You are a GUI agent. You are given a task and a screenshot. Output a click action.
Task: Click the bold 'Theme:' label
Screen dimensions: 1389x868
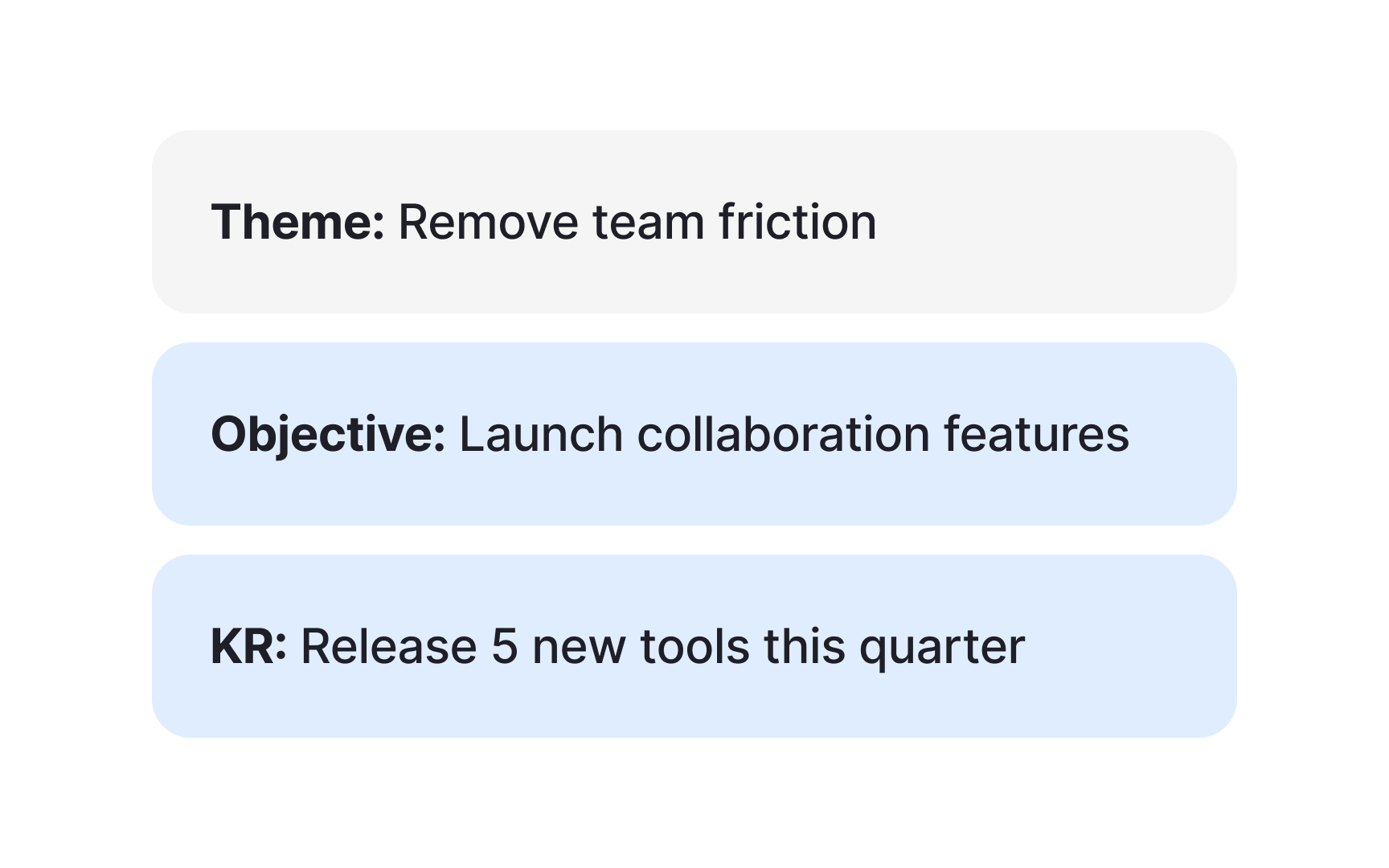(297, 222)
